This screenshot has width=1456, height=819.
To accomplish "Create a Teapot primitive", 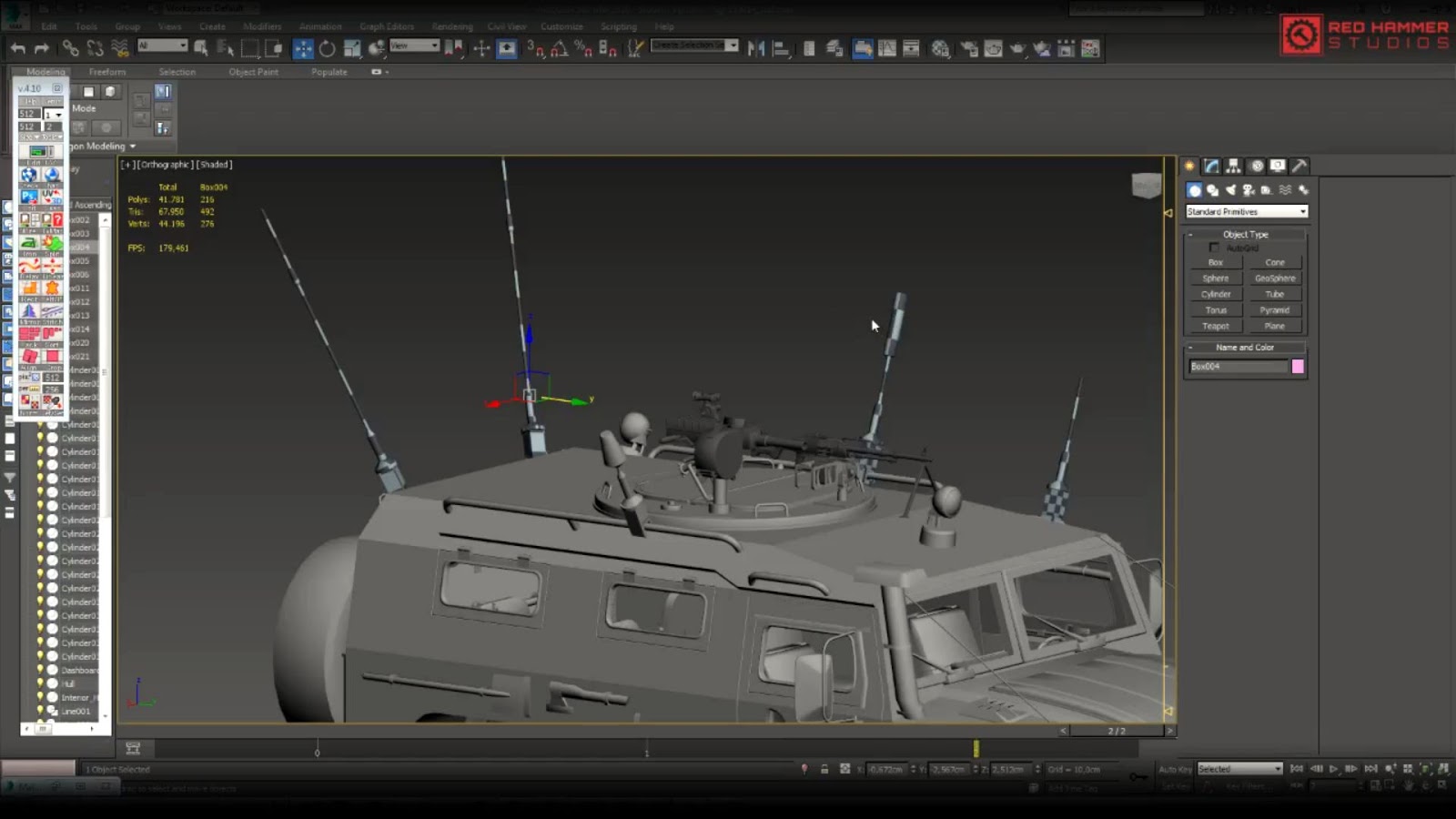I will [x=1214, y=326].
